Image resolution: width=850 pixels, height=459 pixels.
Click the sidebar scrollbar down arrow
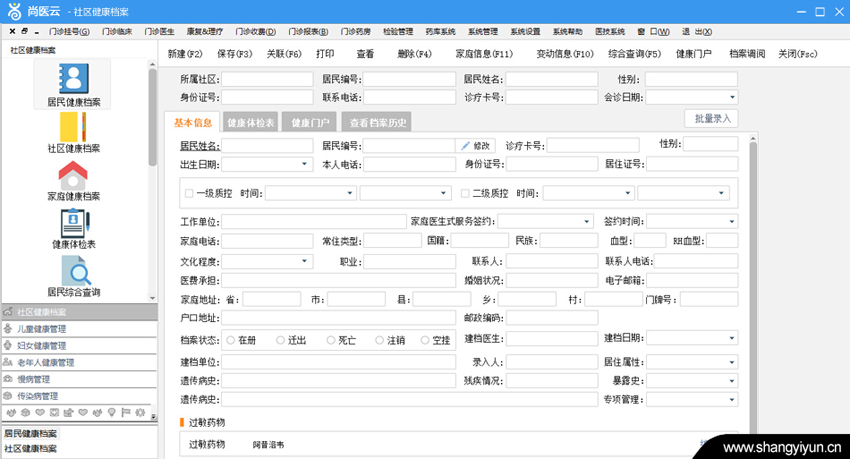[152, 298]
